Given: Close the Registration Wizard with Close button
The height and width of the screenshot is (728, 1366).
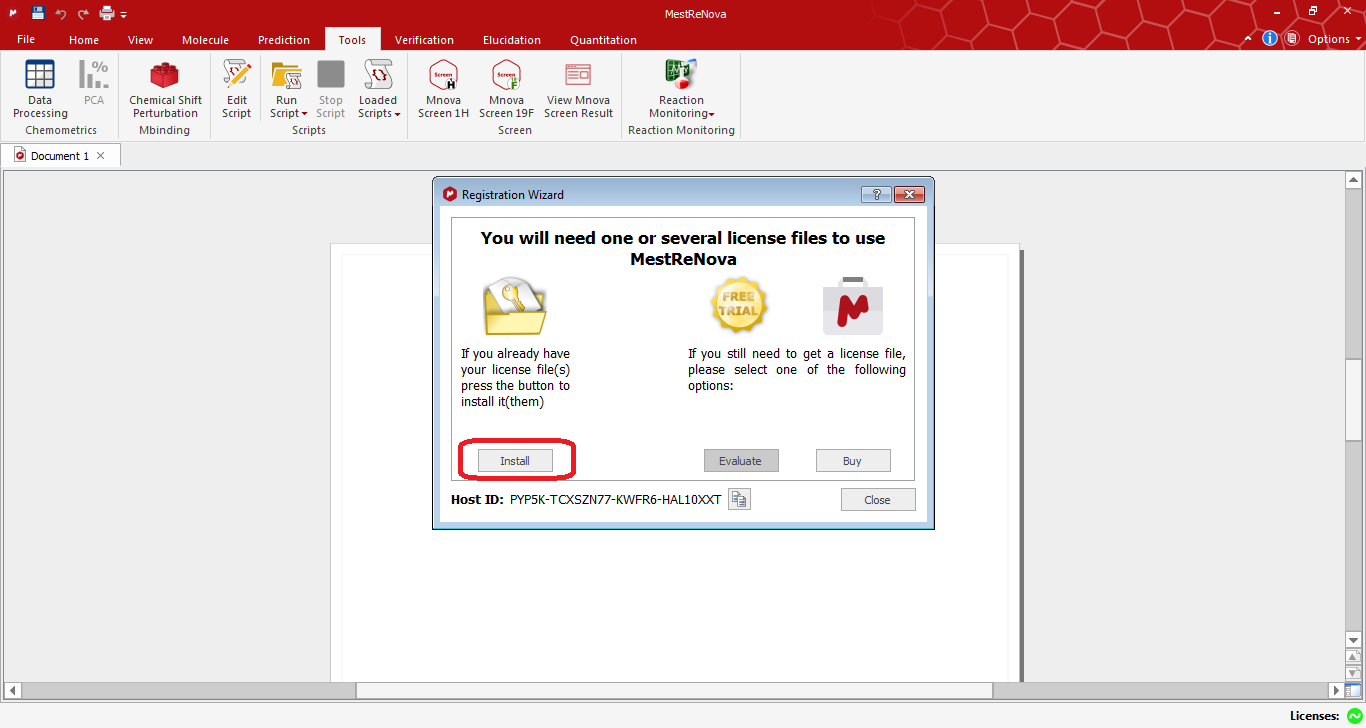Looking at the screenshot, I should [x=877, y=500].
